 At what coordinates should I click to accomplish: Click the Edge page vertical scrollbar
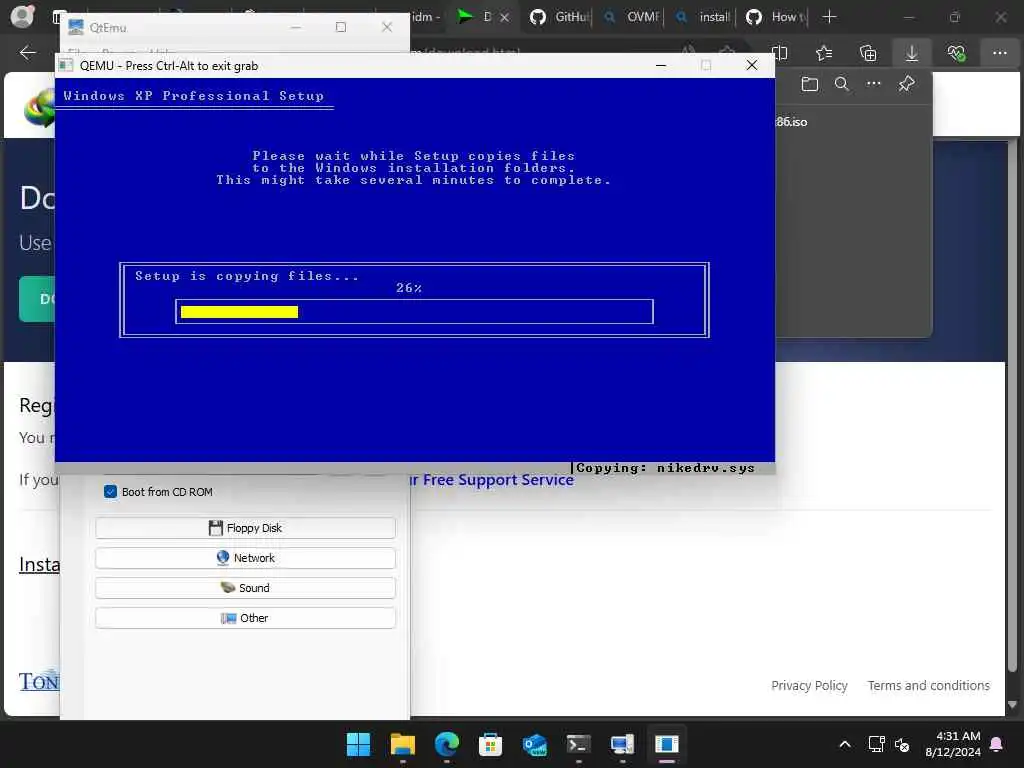pyautogui.click(x=1012, y=405)
